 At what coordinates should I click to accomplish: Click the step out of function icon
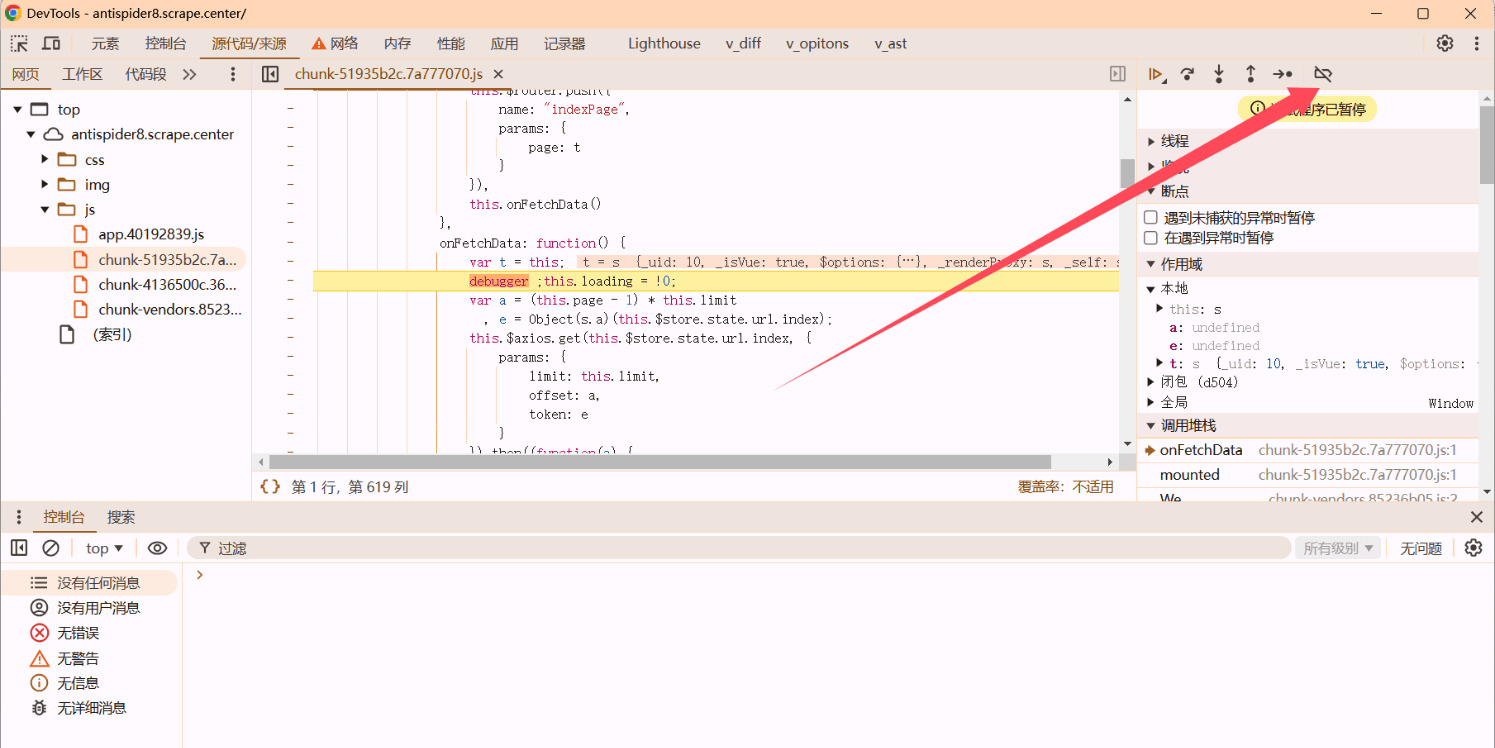(1250, 74)
